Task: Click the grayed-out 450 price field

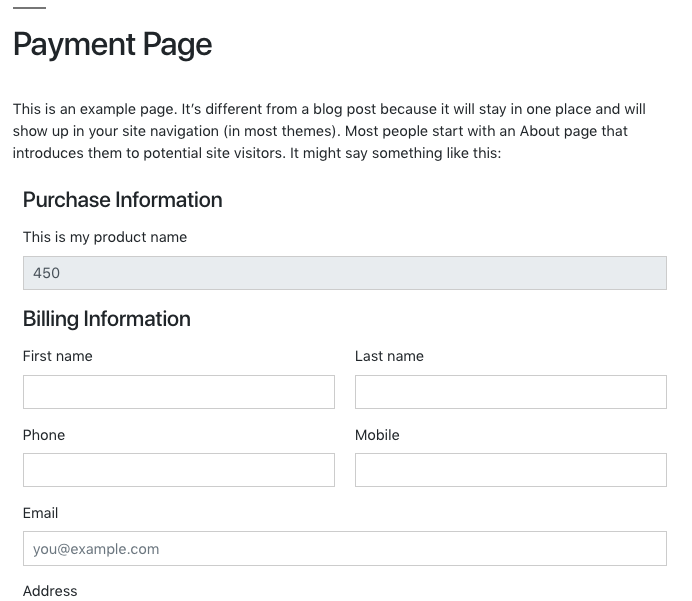Action: 345,273
